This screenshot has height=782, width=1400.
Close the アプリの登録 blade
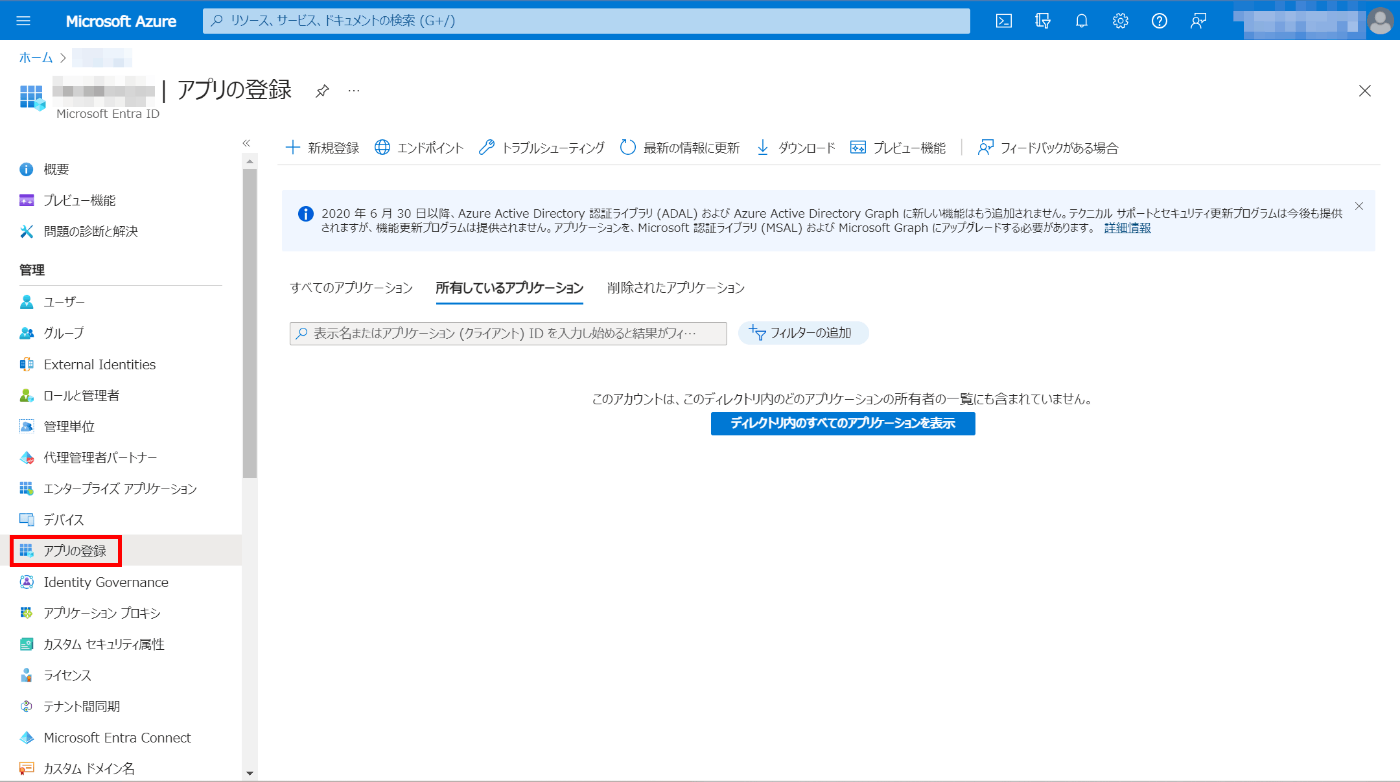click(1365, 91)
